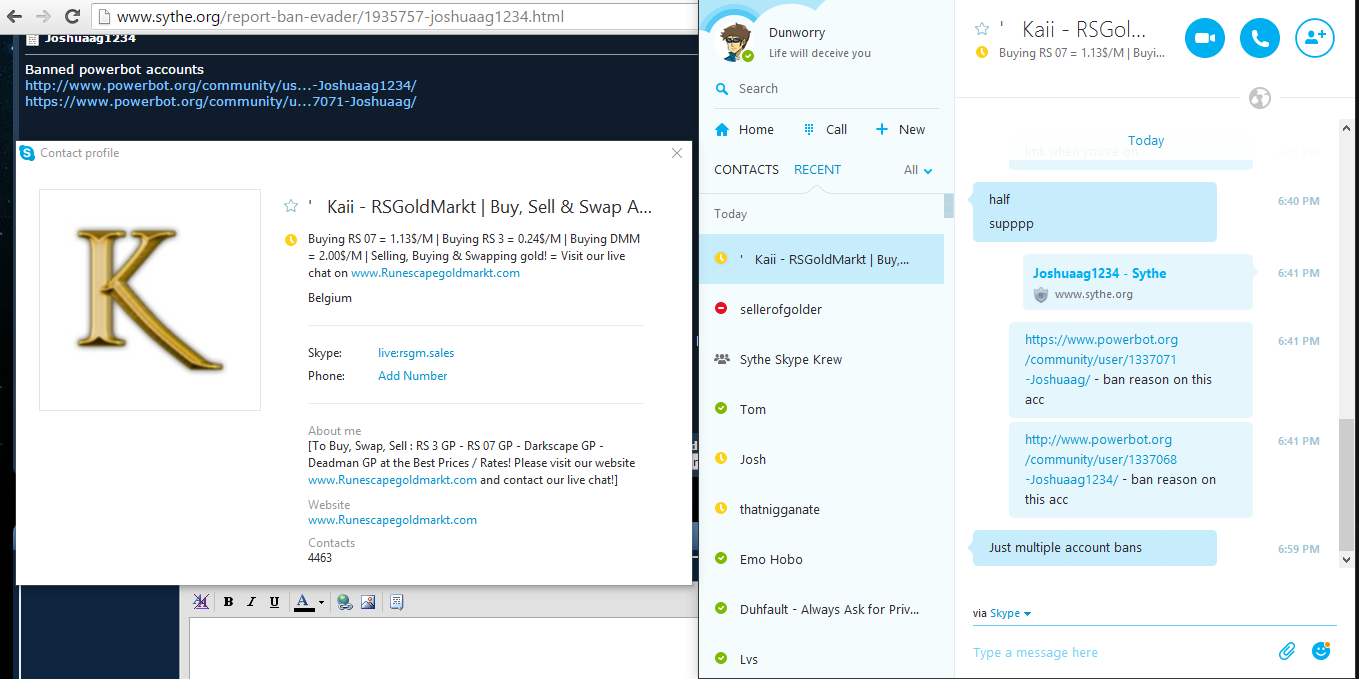Open the second banned powerbot account link

pyautogui.click(x=220, y=102)
